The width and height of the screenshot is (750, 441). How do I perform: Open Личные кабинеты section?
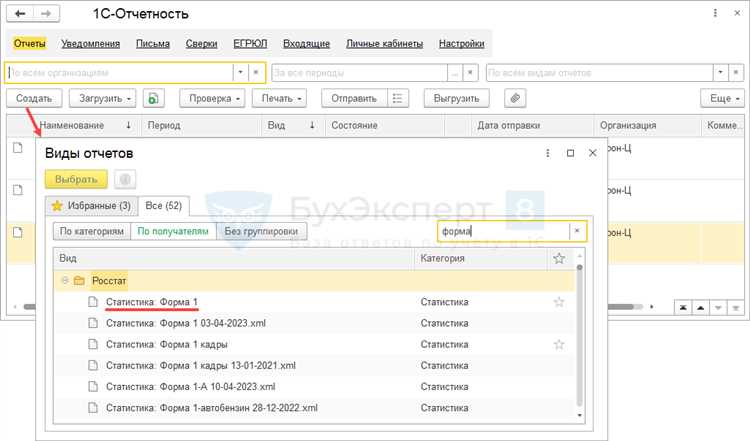[385, 44]
